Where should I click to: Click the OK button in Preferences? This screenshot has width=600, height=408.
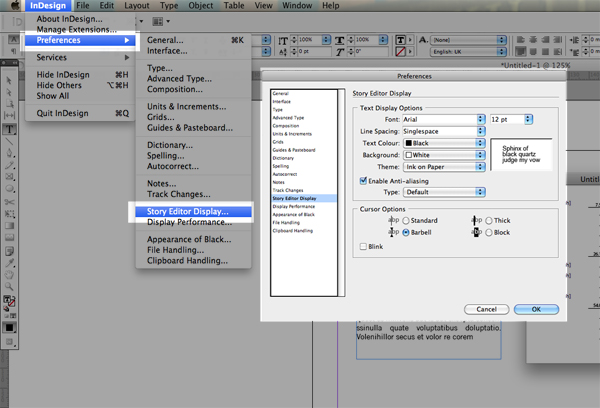[x=536, y=309]
